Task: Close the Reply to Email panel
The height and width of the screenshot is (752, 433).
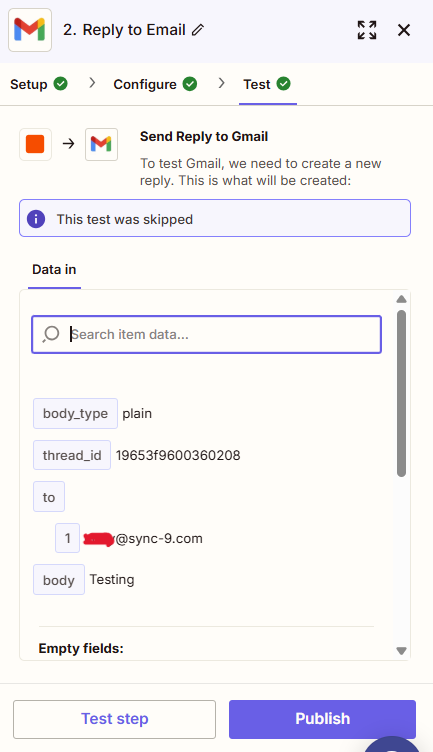Action: [404, 30]
